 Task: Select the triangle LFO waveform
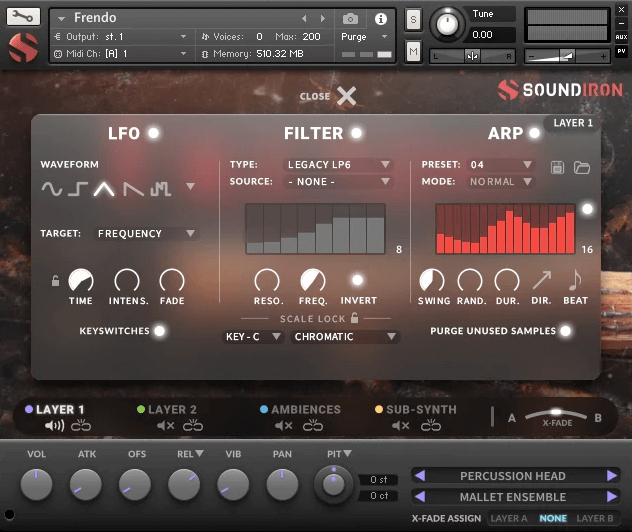(103, 188)
